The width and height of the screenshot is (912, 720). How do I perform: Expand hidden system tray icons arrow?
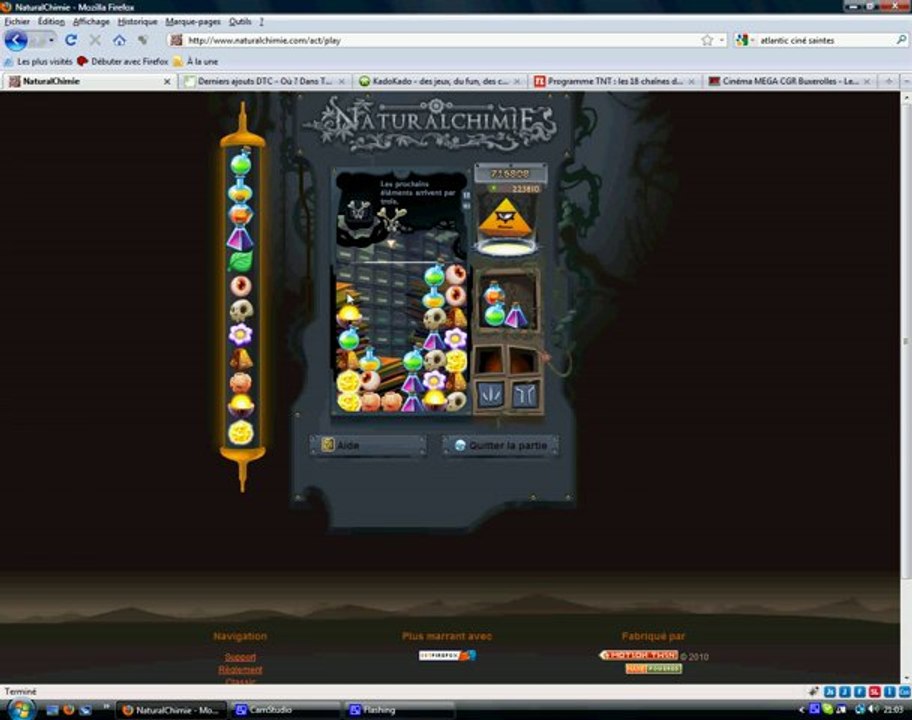tap(802, 709)
